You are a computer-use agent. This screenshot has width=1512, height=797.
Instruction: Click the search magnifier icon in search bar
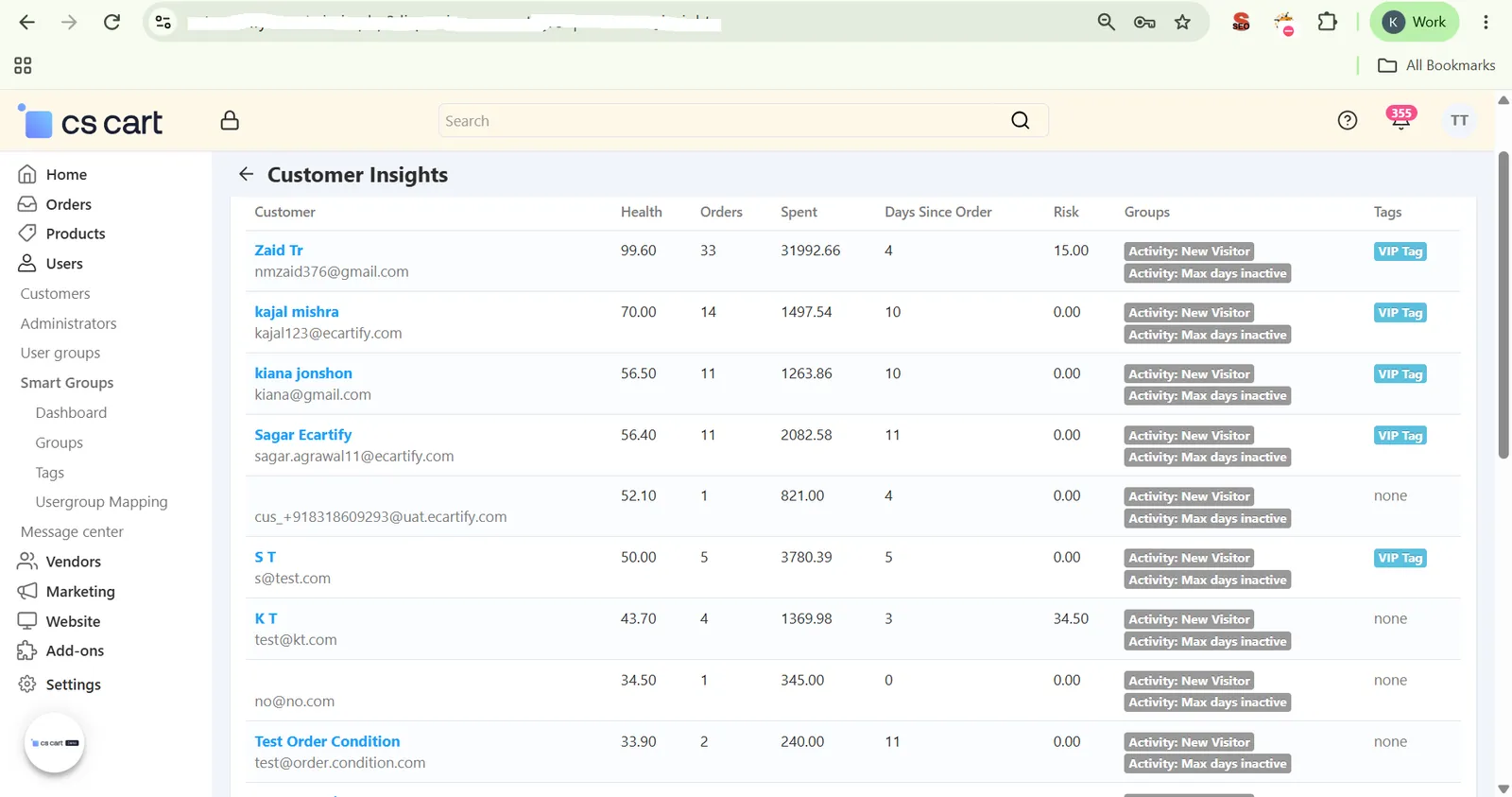click(1021, 120)
